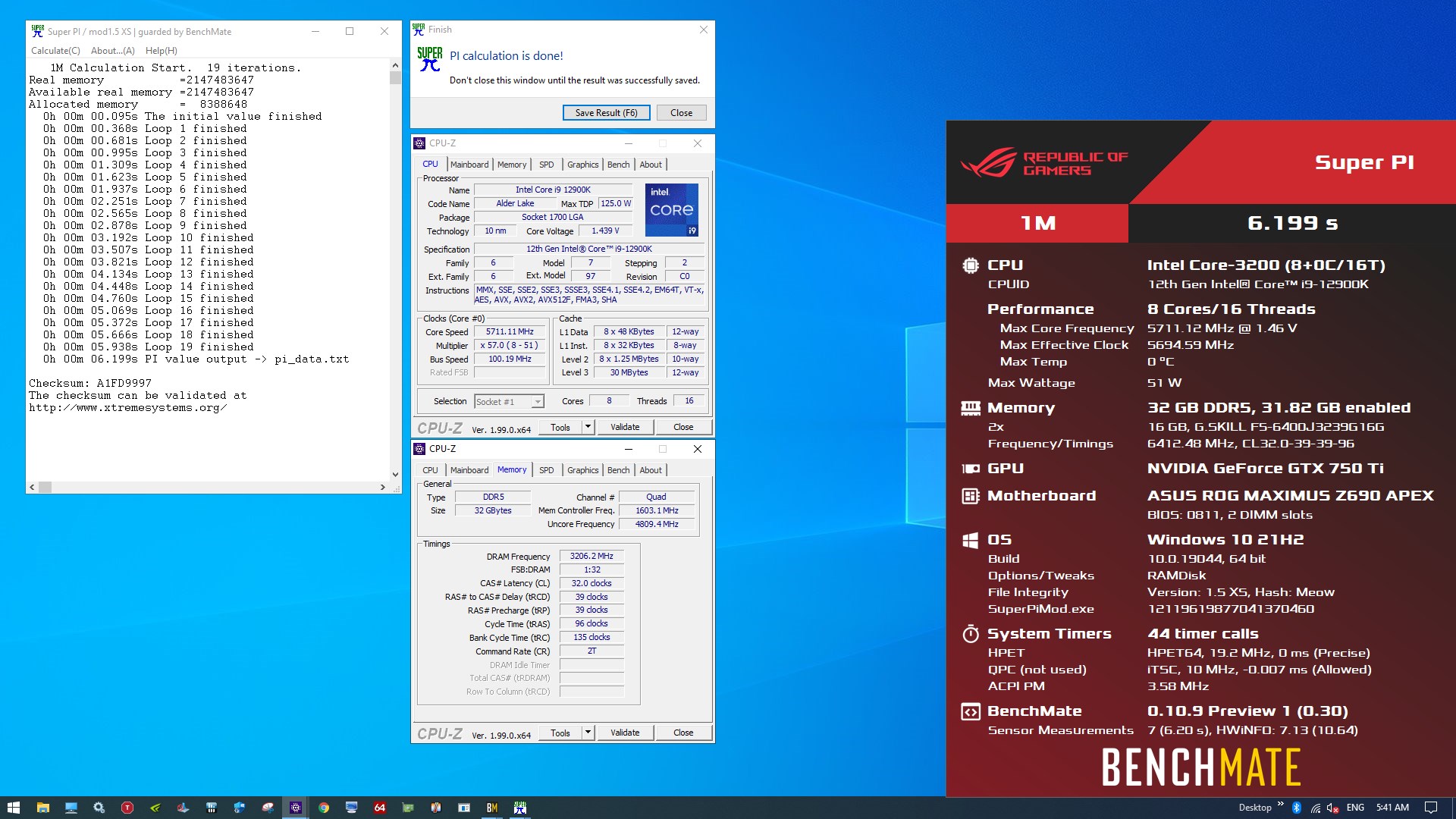
Task: Click the Super PI title bar icon
Action: click(x=37, y=31)
